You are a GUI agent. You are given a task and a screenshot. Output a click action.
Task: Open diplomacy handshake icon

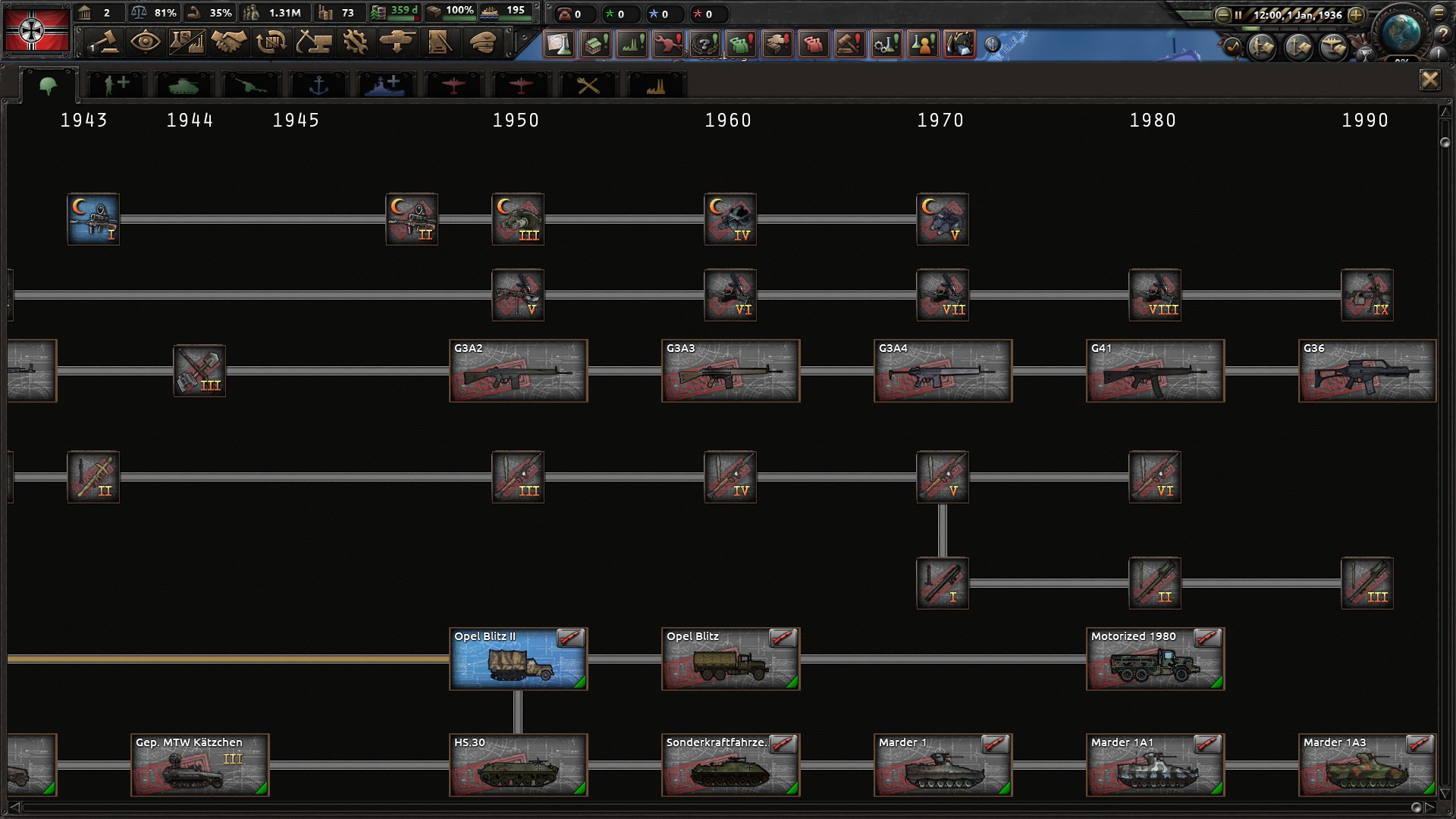coord(229,42)
